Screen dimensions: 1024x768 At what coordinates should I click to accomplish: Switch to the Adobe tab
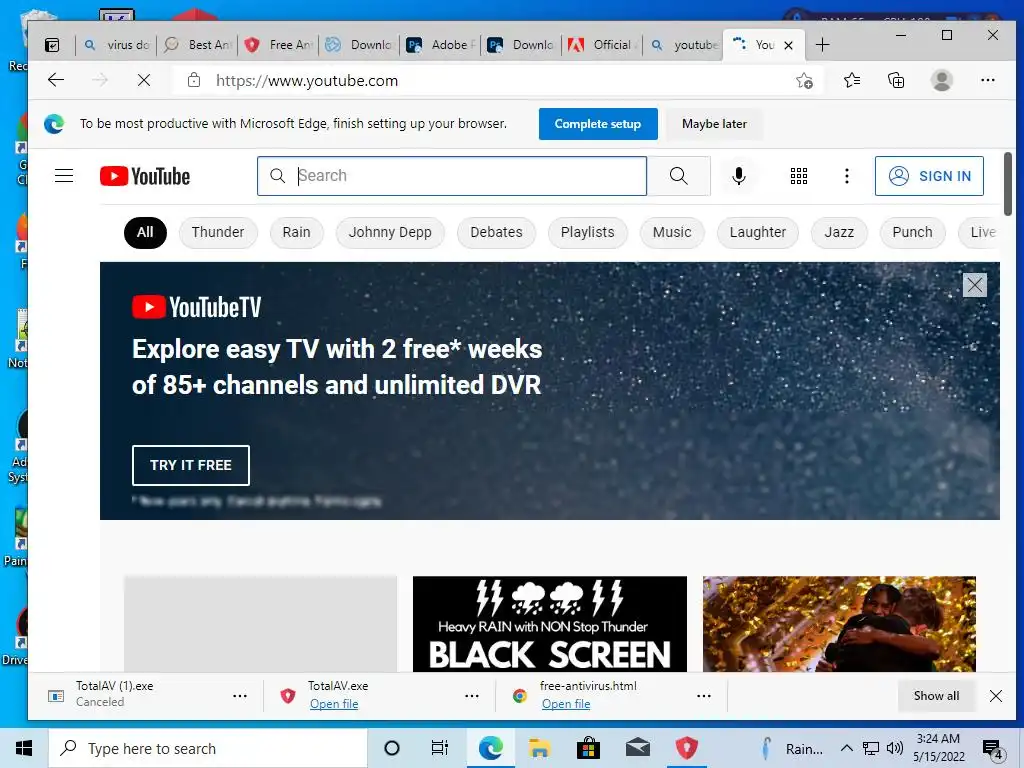(441, 45)
